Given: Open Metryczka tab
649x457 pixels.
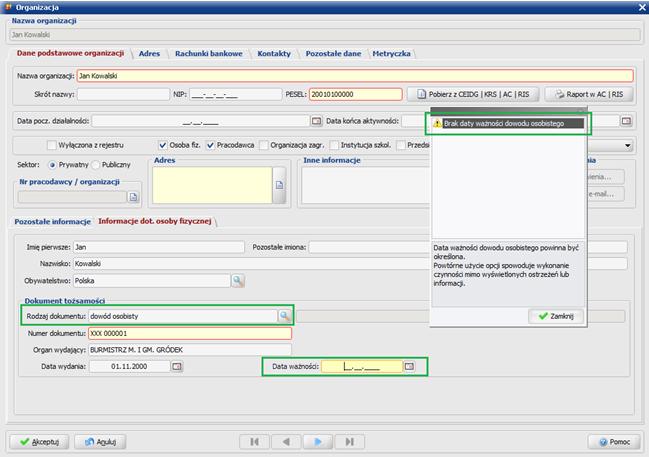Looking at the screenshot, I should [391, 54].
